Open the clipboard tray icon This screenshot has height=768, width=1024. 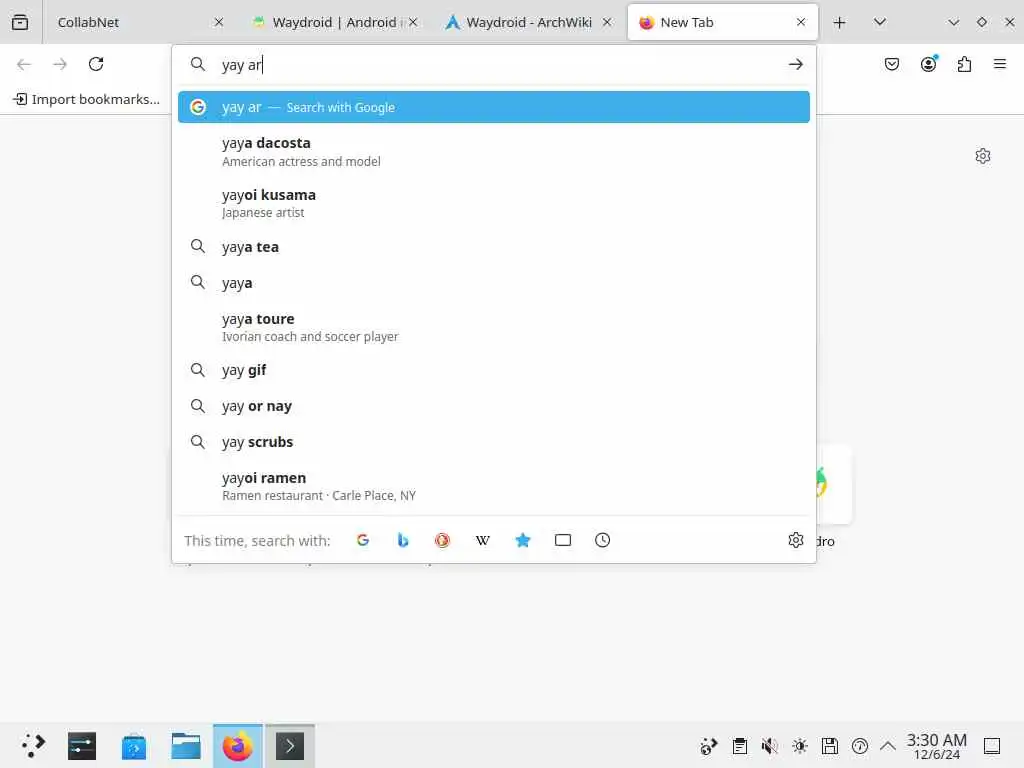point(739,746)
